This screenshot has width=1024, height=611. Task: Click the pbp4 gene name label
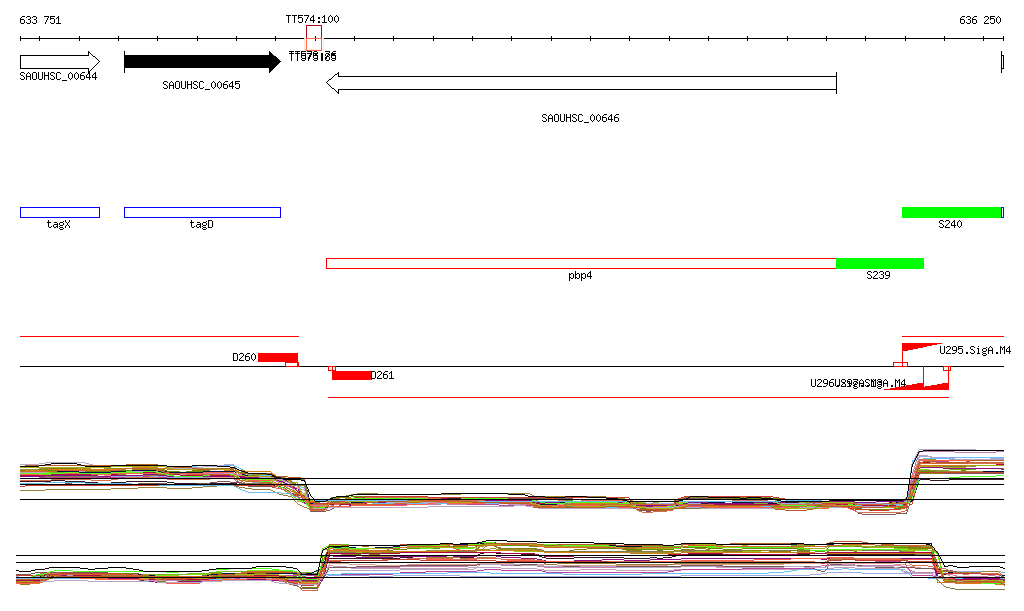[580, 275]
